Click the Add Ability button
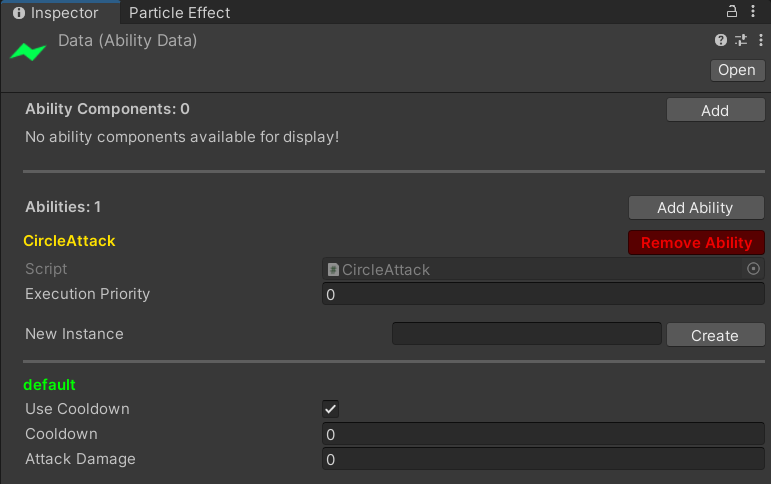Screen dimensions: 771x484 (696, 208)
